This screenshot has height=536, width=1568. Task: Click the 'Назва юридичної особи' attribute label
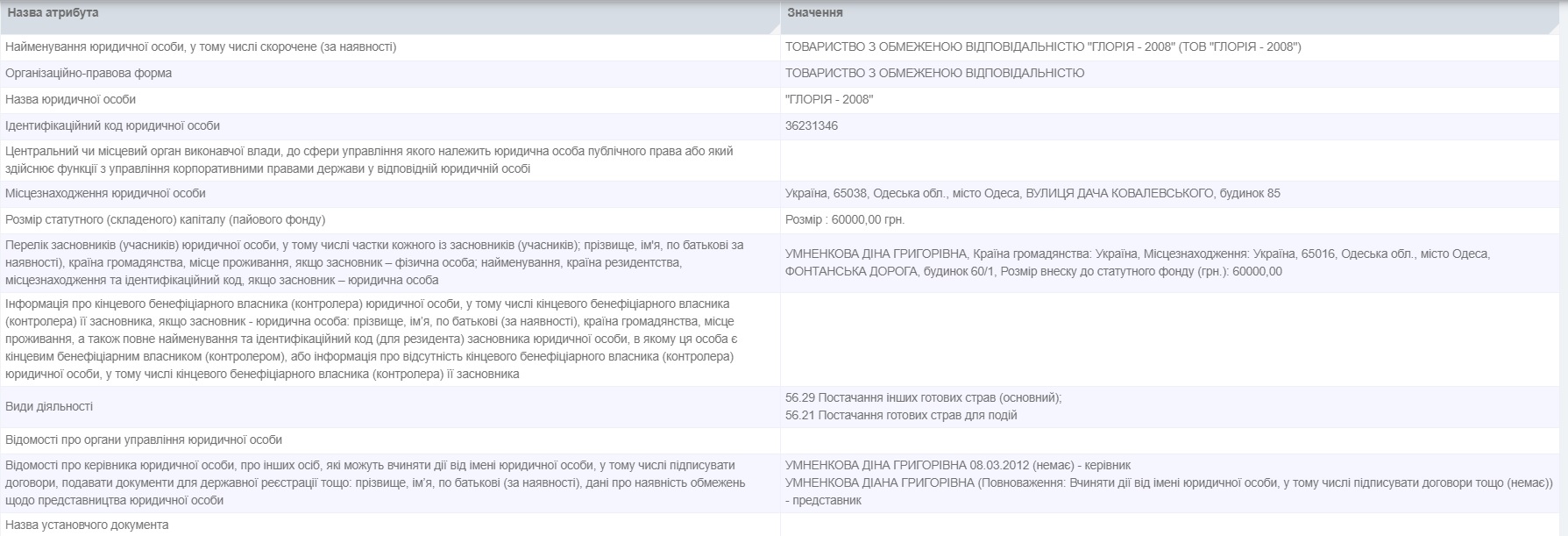(x=71, y=100)
